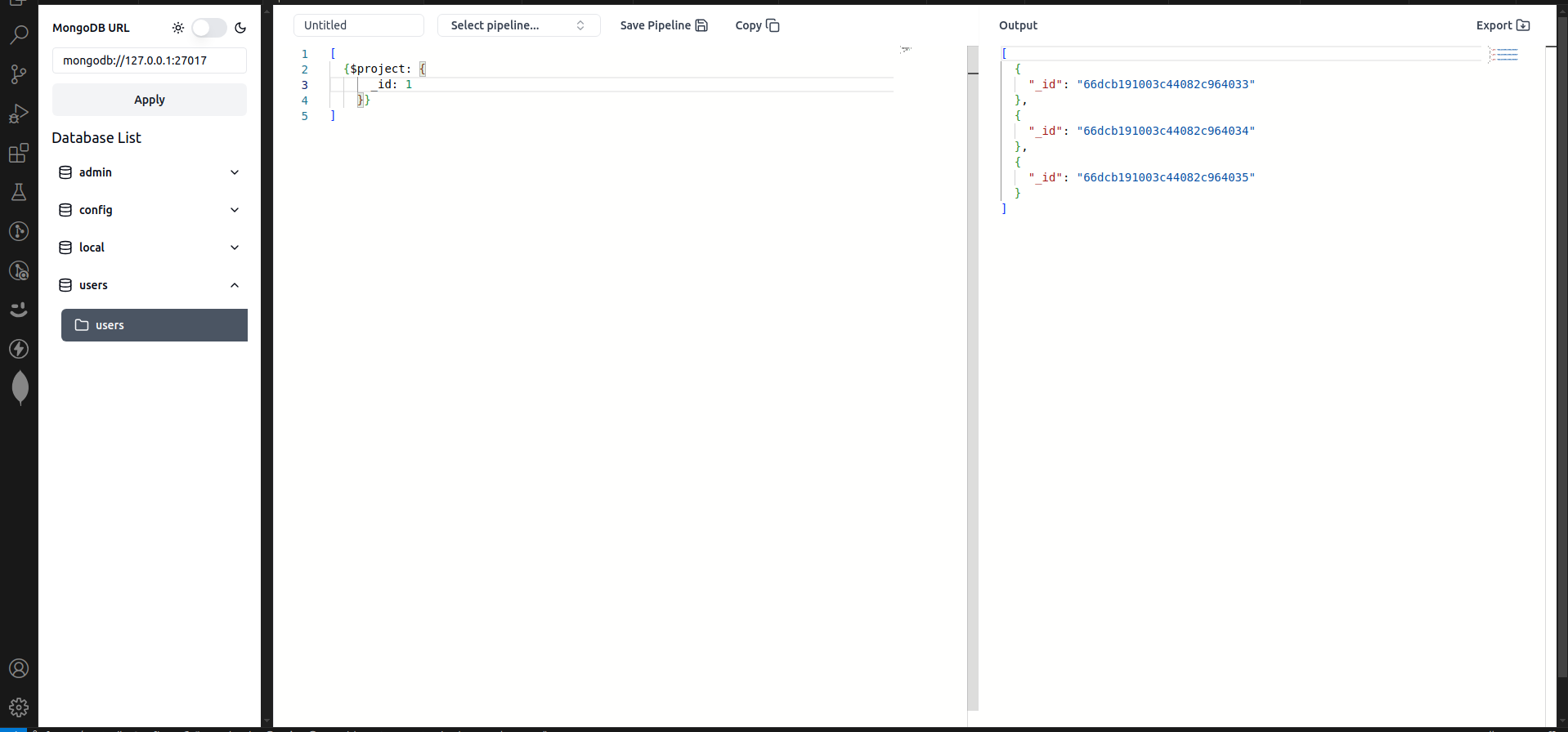The image size is (1568, 732).
Task: Expand the admin database chevron
Action: pyautogui.click(x=235, y=172)
